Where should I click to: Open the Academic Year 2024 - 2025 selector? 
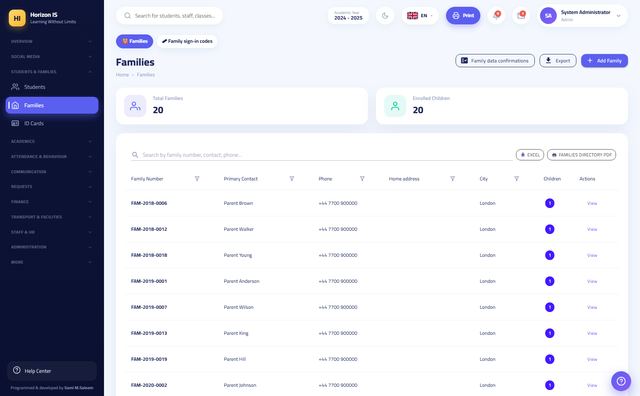(348, 16)
